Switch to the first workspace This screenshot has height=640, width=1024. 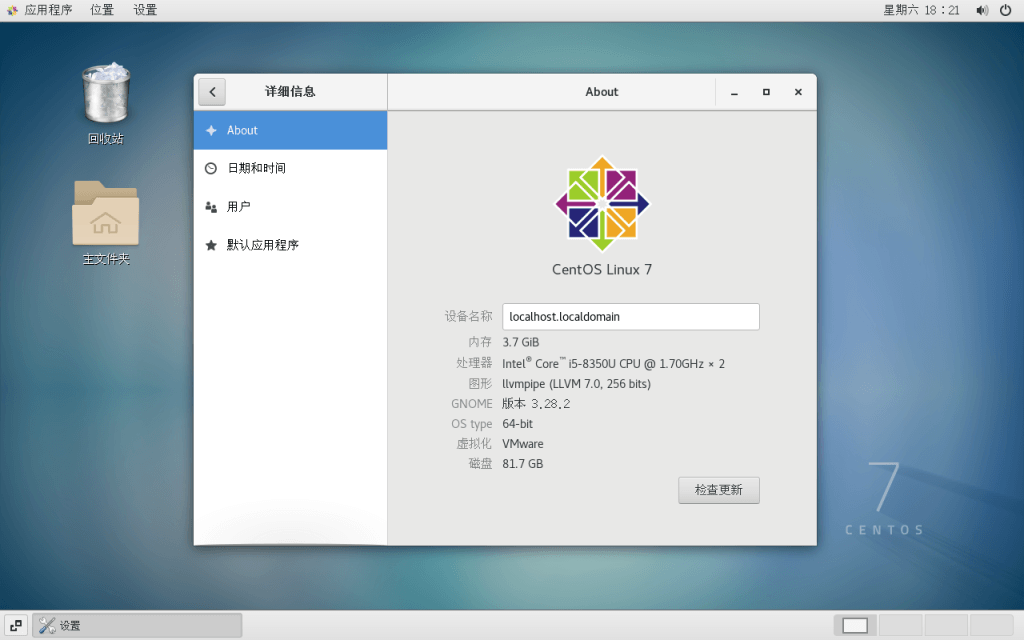pos(855,626)
